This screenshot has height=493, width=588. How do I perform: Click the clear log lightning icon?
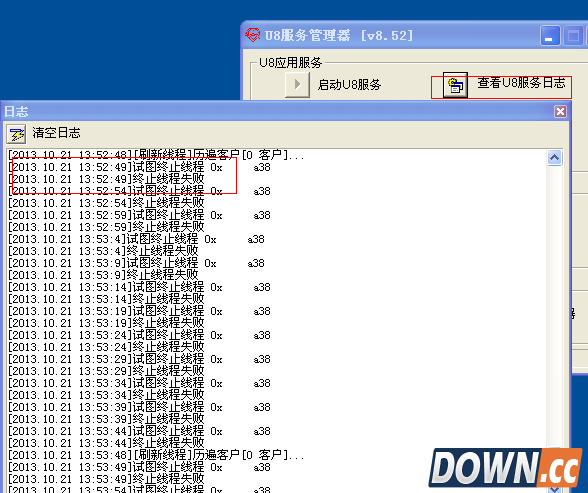(x=16, y=134)
